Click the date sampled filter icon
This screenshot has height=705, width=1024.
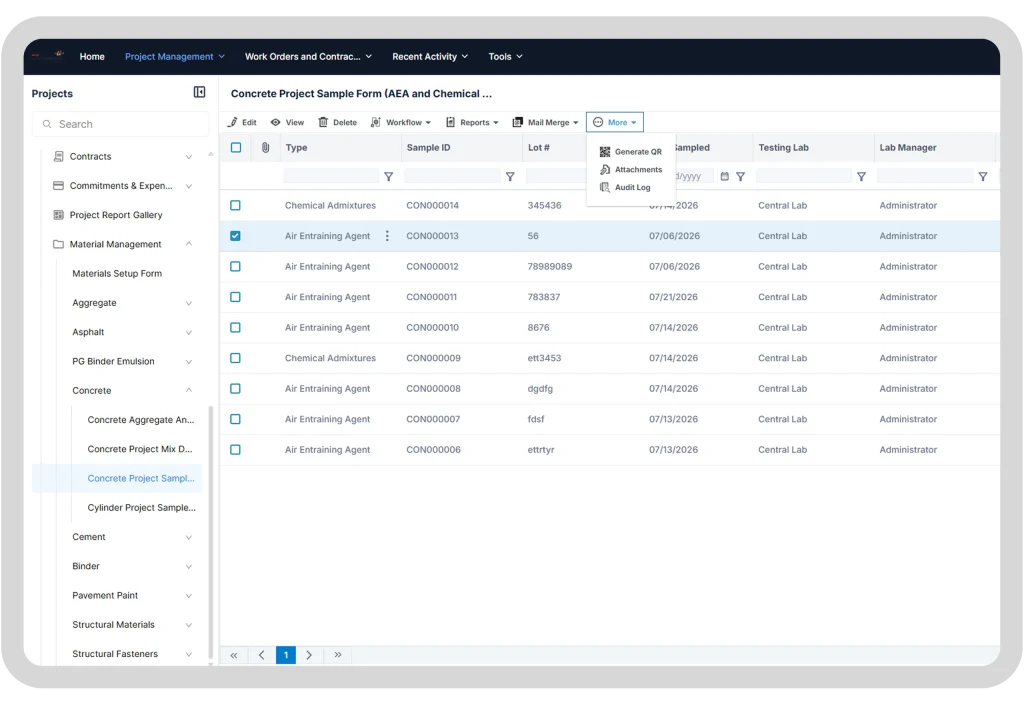(741, 176)
